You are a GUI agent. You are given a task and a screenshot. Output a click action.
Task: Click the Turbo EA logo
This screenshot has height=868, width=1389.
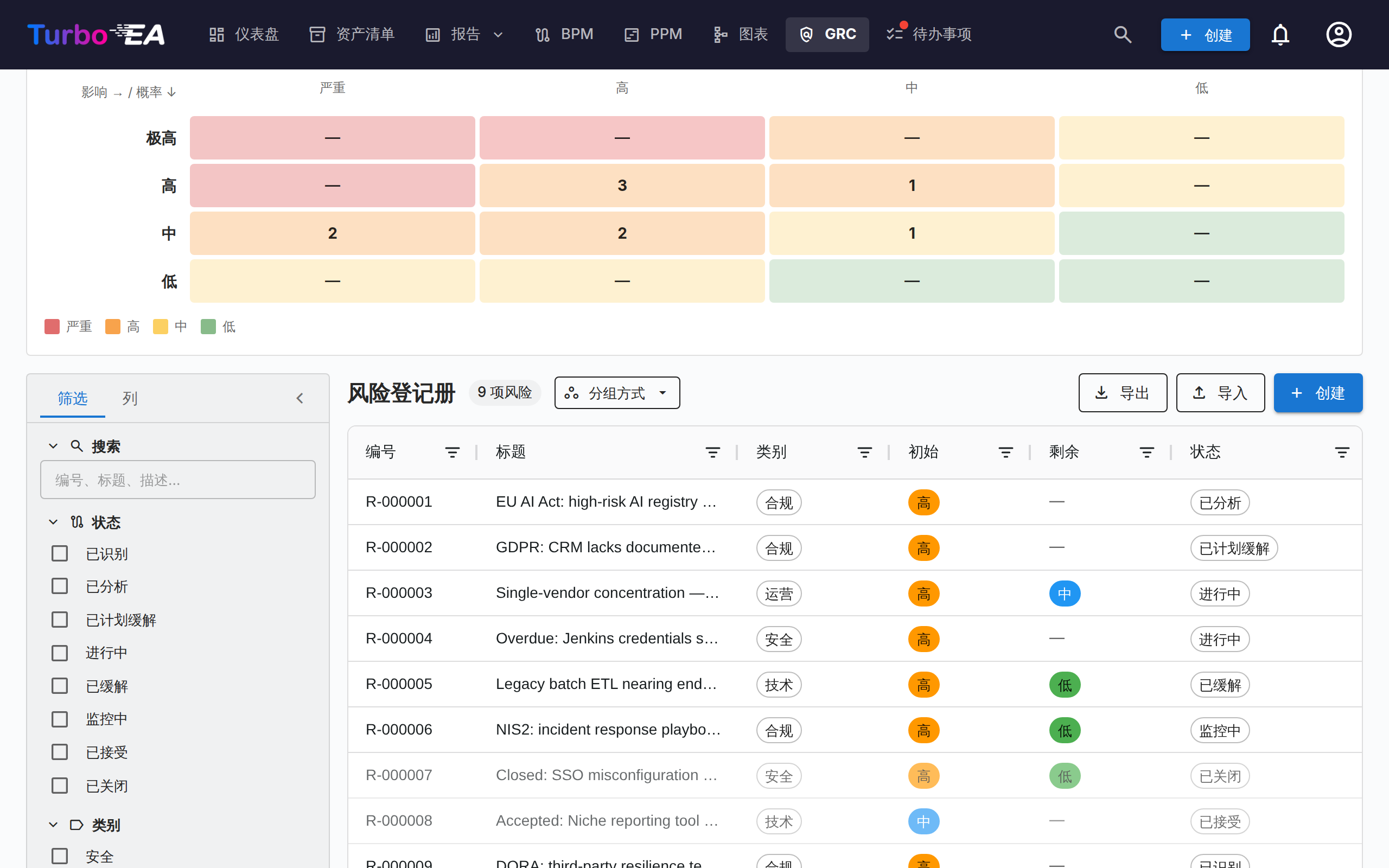[x=96, y=34]
